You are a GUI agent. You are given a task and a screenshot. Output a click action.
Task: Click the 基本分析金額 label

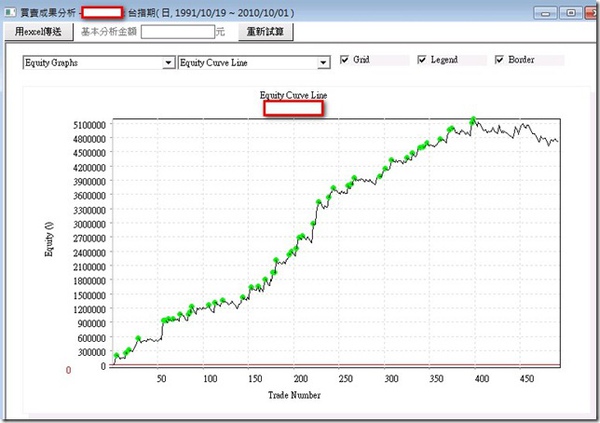click(109, 31)
